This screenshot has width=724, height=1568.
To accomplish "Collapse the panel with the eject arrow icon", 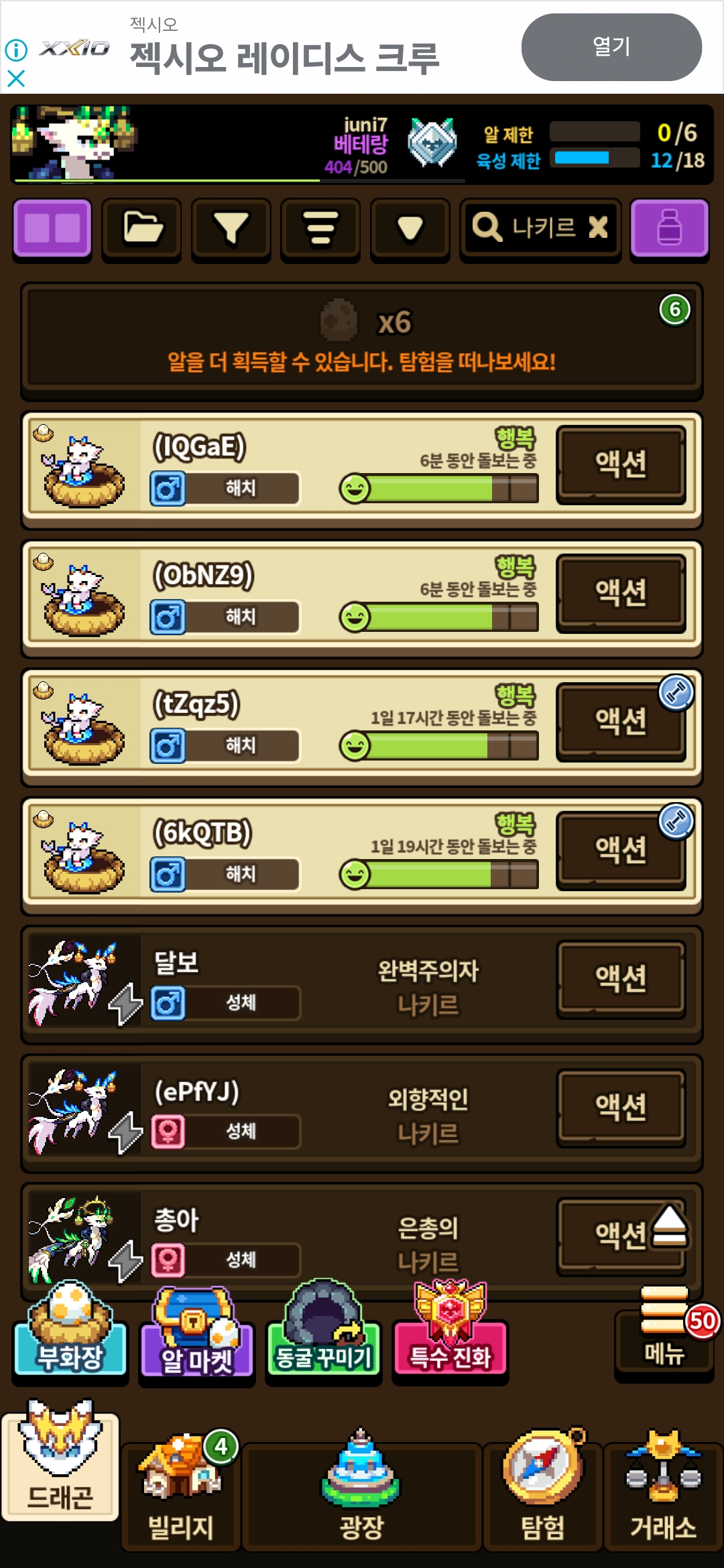I will pyautogui.click(x=670, y=1226).
